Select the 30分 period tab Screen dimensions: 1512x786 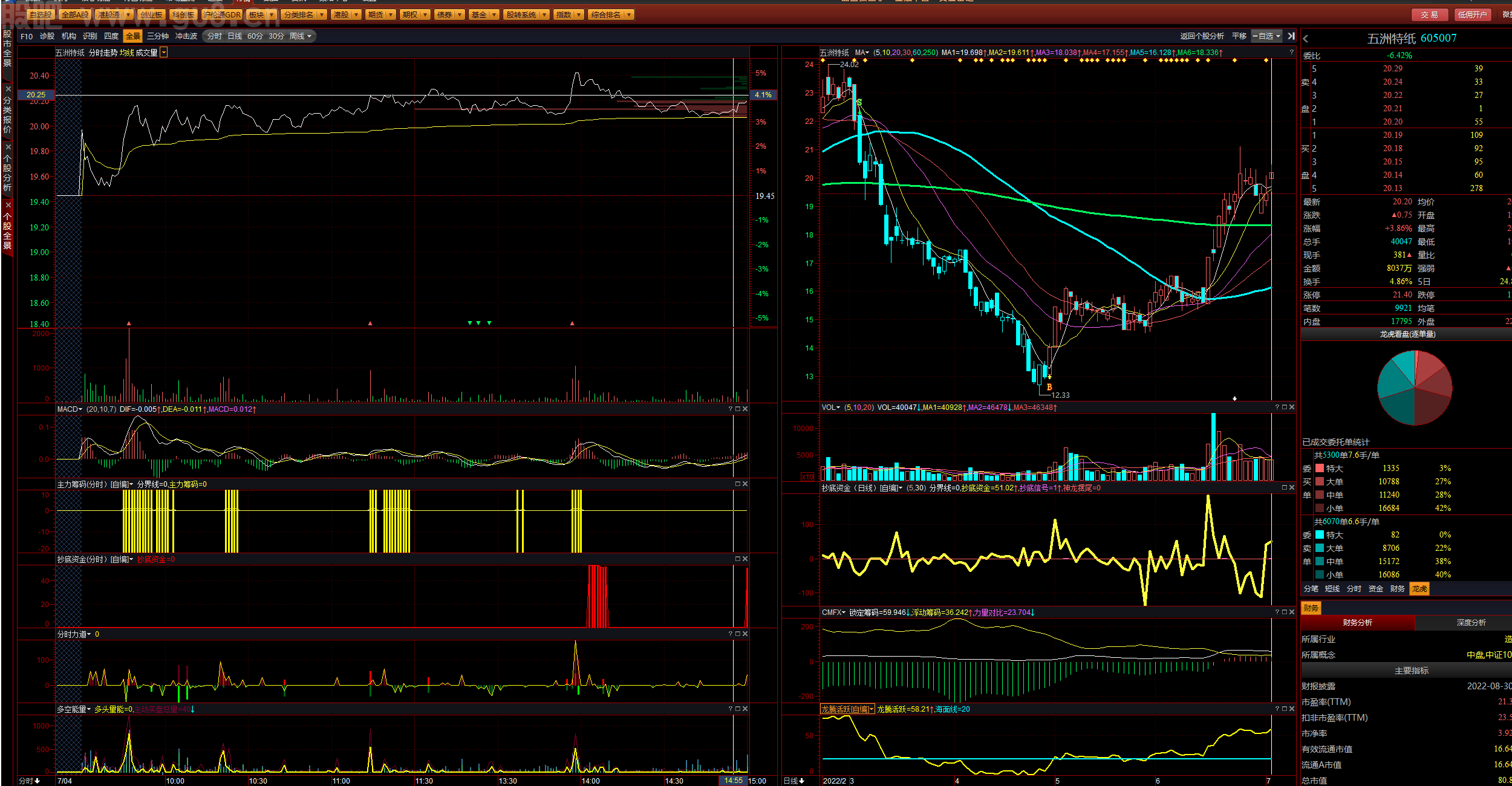(276, 36)
